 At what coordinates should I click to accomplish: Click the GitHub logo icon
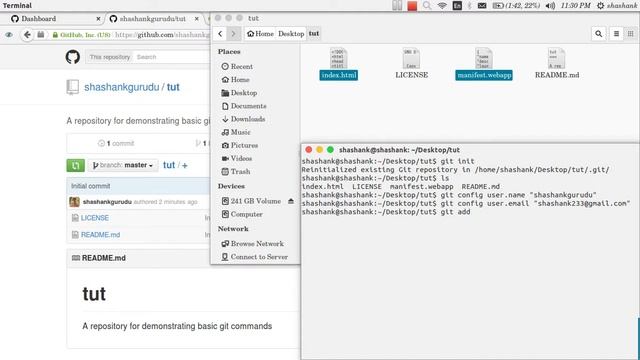click(73, 57)
